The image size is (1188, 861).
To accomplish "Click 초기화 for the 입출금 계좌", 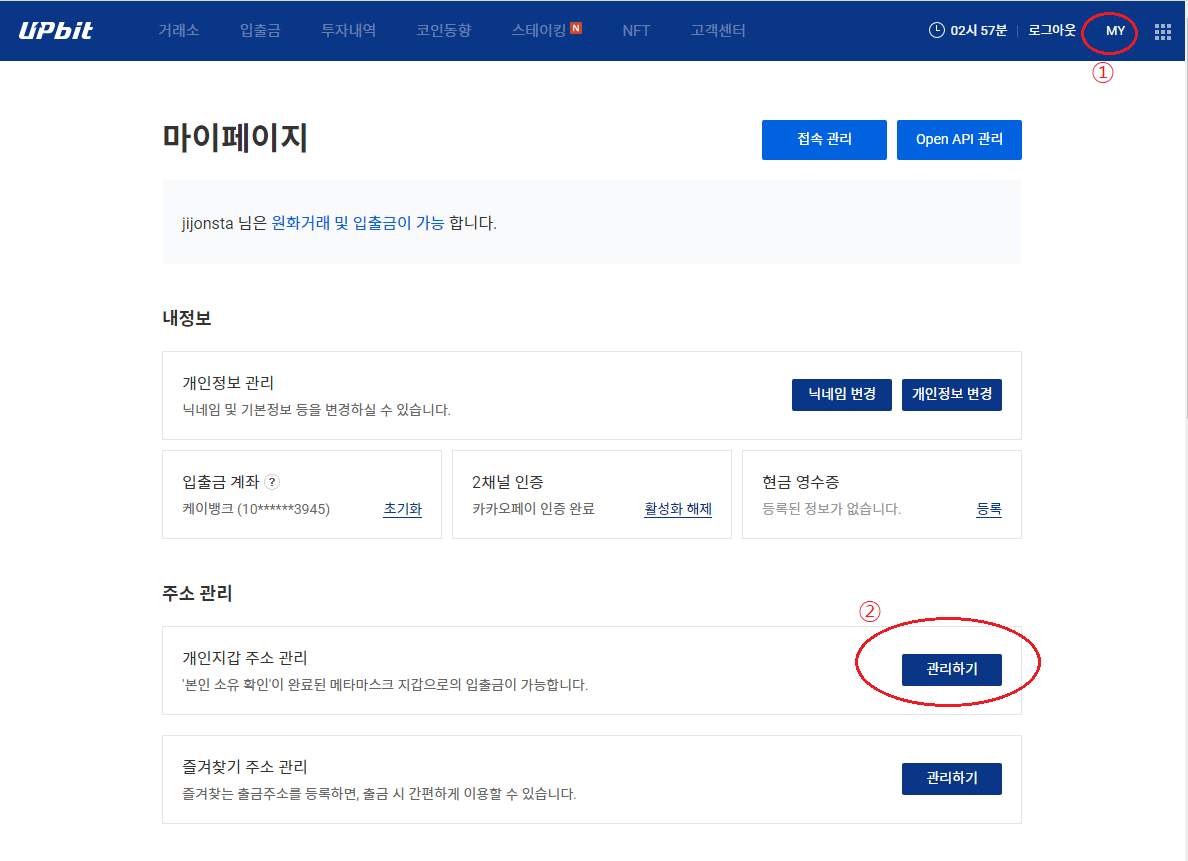I will 402,509.
